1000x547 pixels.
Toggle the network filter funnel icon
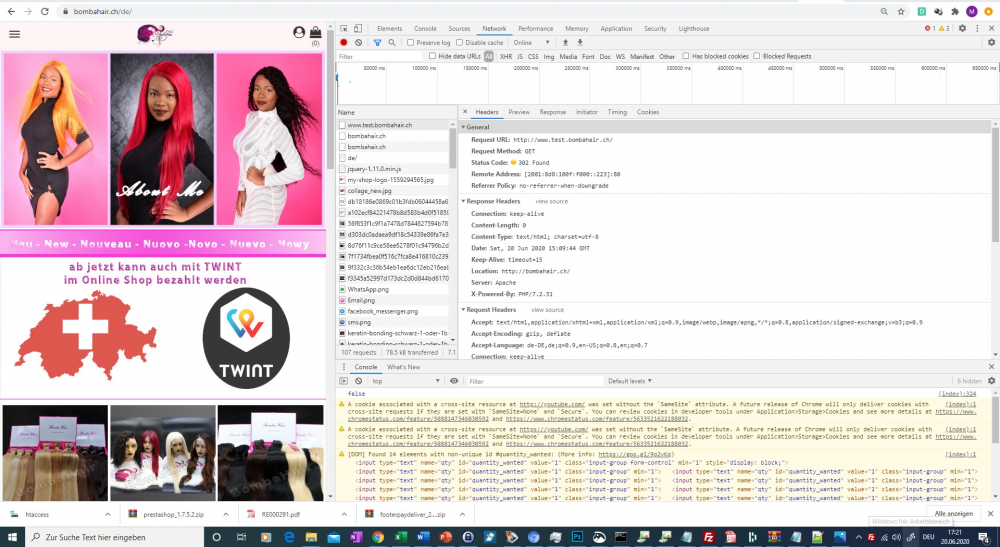tap(377, 43)
